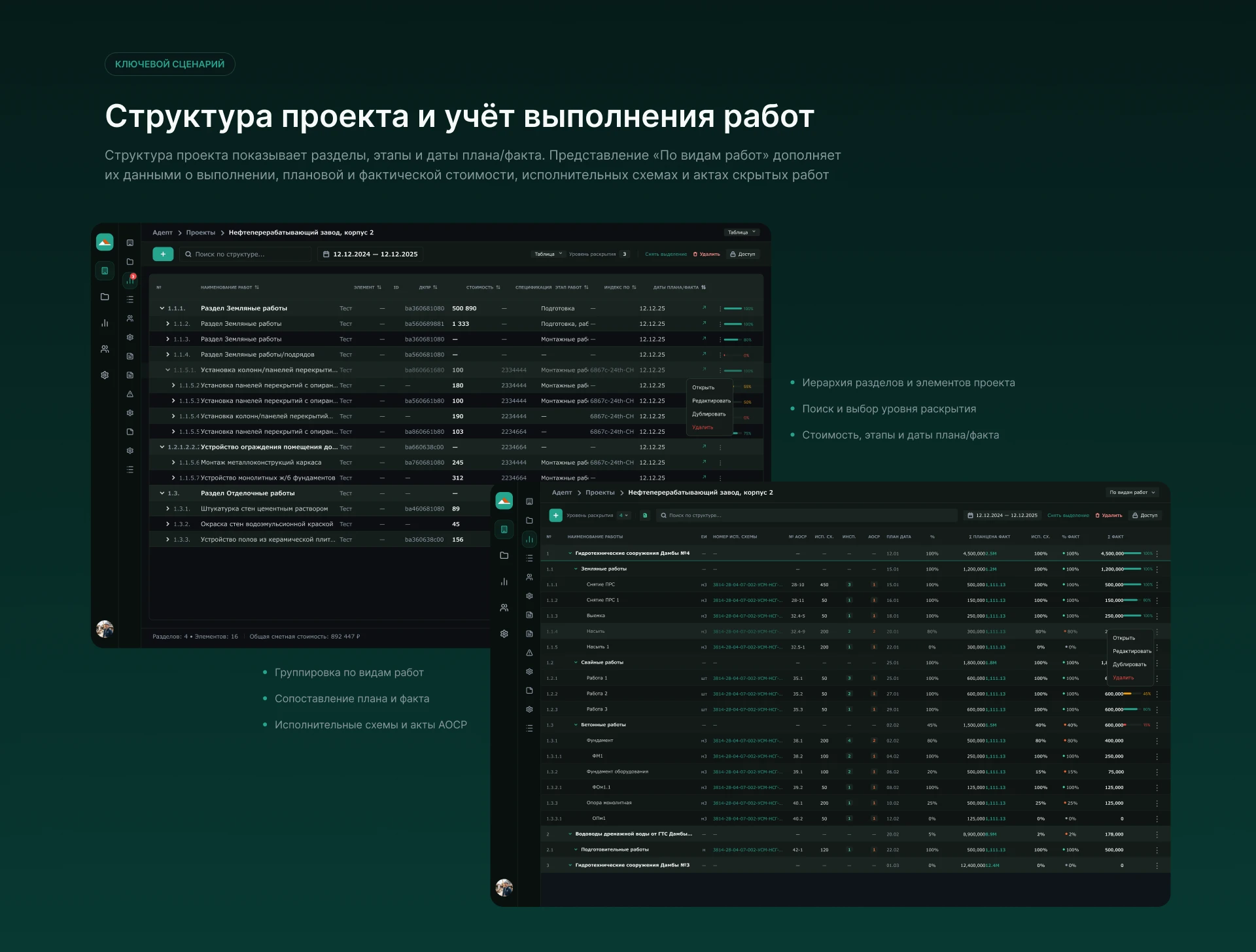Open kebab menu for Гидротехнические сооружения Дамбы №4
The height and width of the screenshot is (952, 1256).
pyautogui.click(x=1157, y=554)
